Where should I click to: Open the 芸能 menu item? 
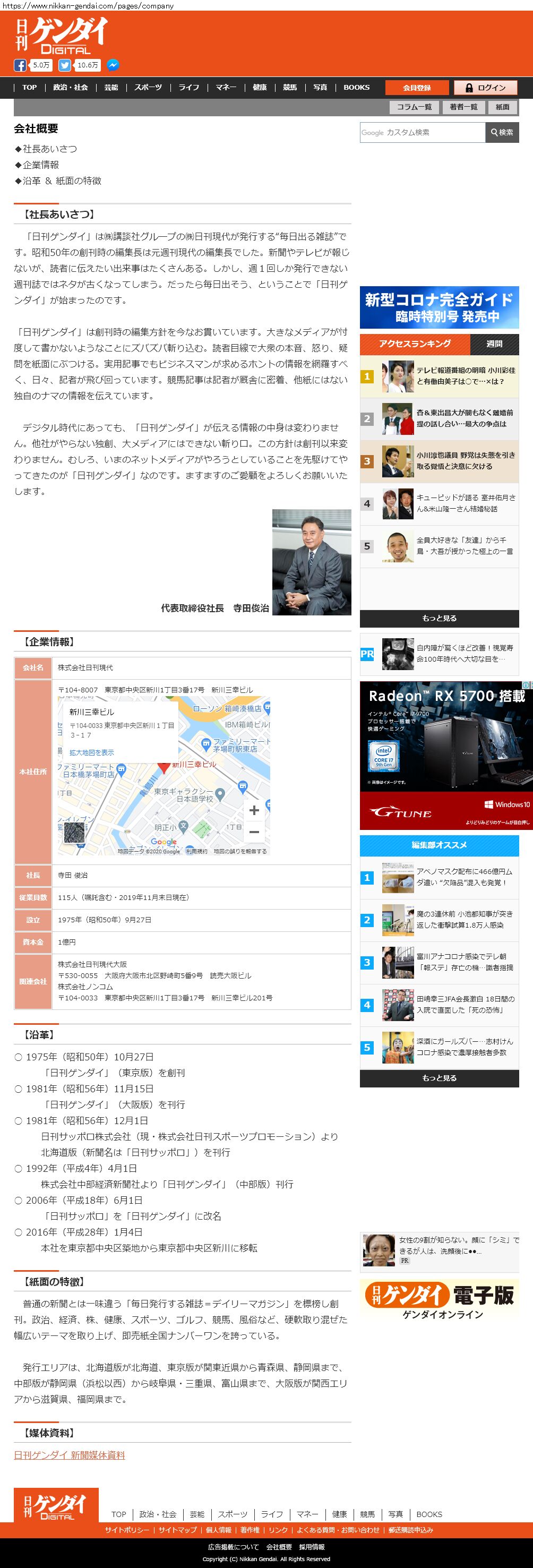coord(111,88)
